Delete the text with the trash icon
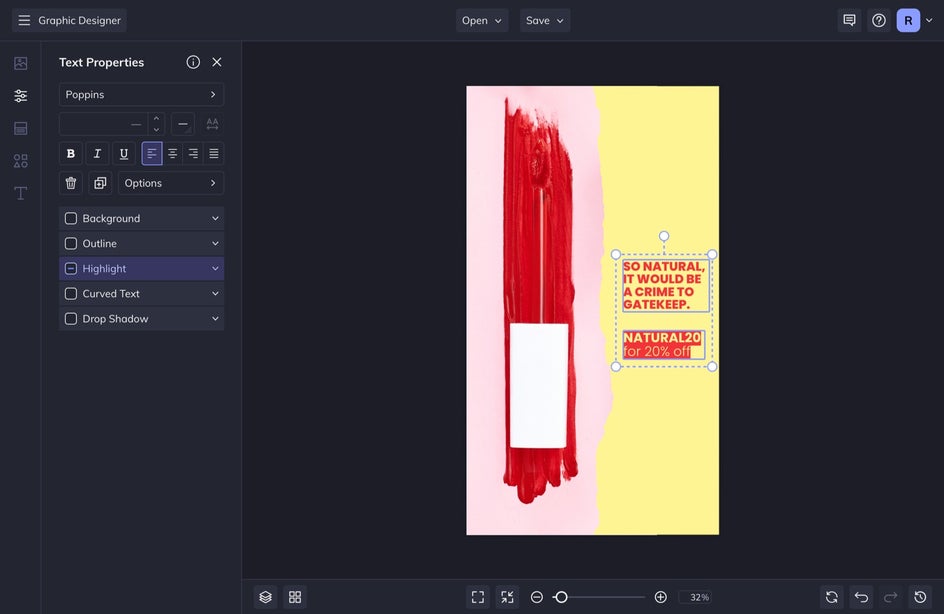 coord(71,183)
